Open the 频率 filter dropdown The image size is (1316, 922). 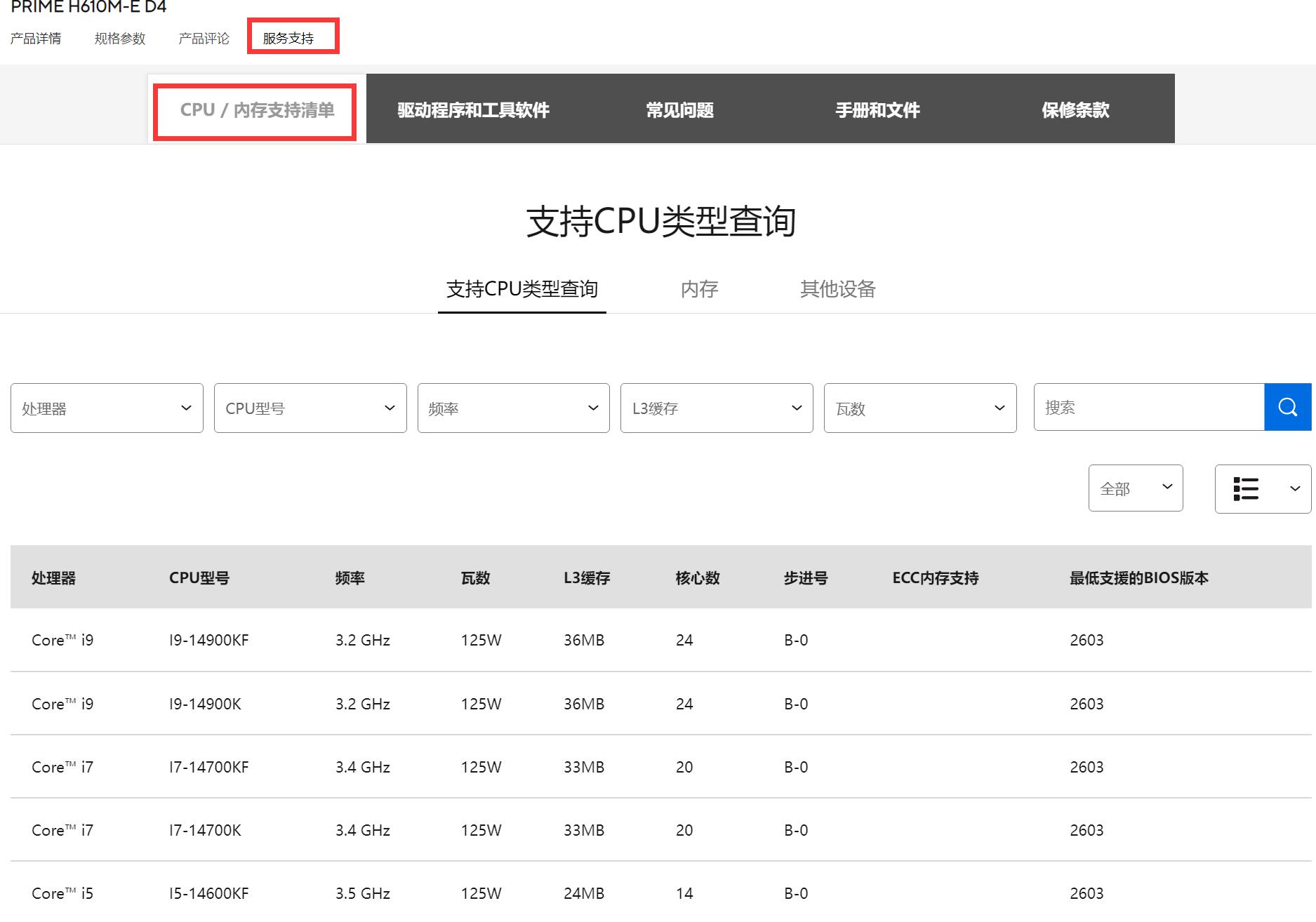pos(513,408)
